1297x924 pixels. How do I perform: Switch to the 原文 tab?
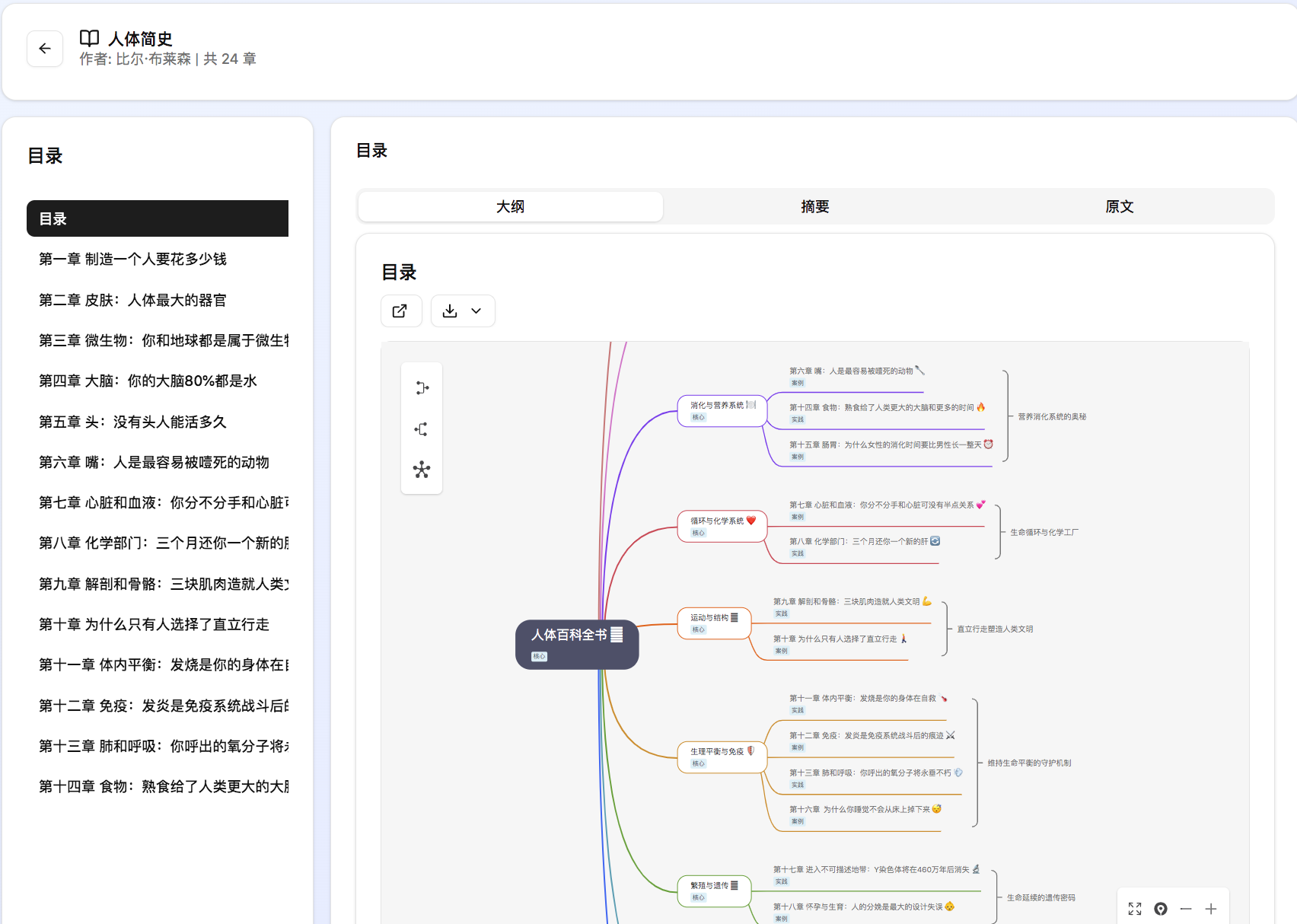point(1119,206)
